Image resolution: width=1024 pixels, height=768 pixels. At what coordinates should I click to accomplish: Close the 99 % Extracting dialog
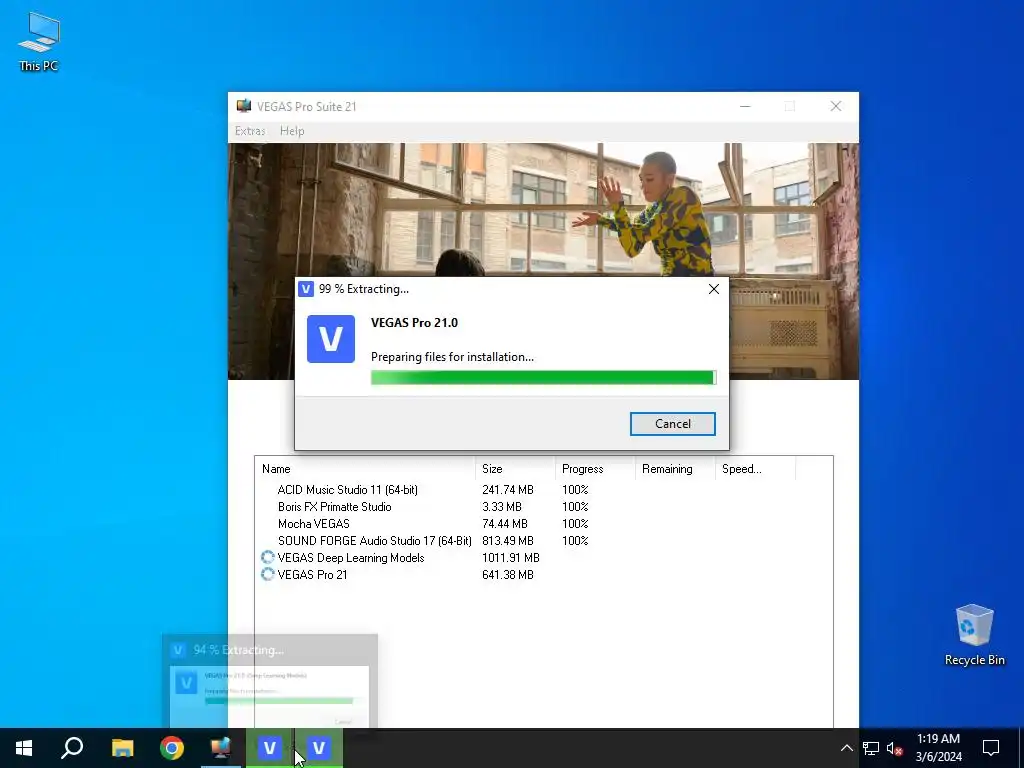point(714,289)
